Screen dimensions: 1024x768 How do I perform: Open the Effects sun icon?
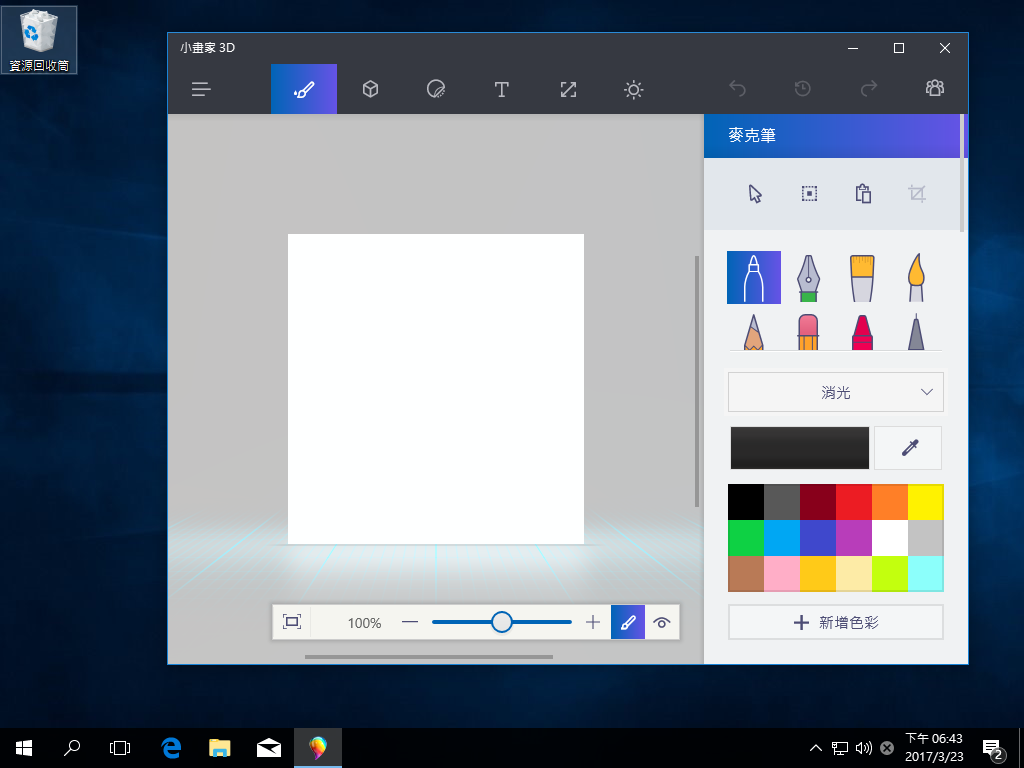[633, 89]
